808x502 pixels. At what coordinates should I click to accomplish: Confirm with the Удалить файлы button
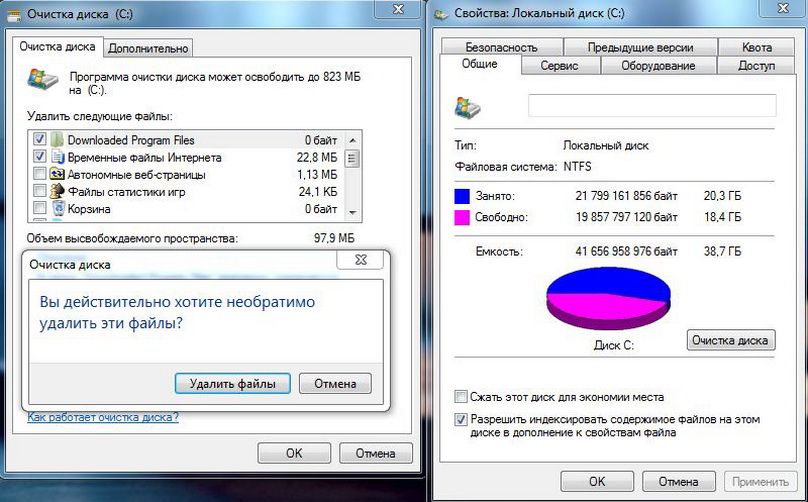[232, 384]
